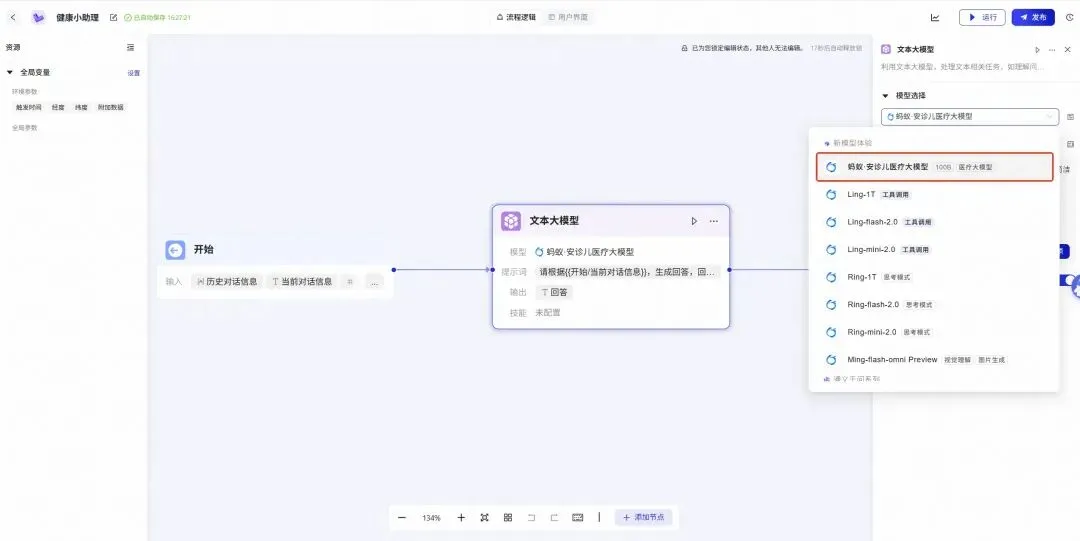Choose Ling-flash-2.0 model
1080x541 pixels.
coord(935,222)
